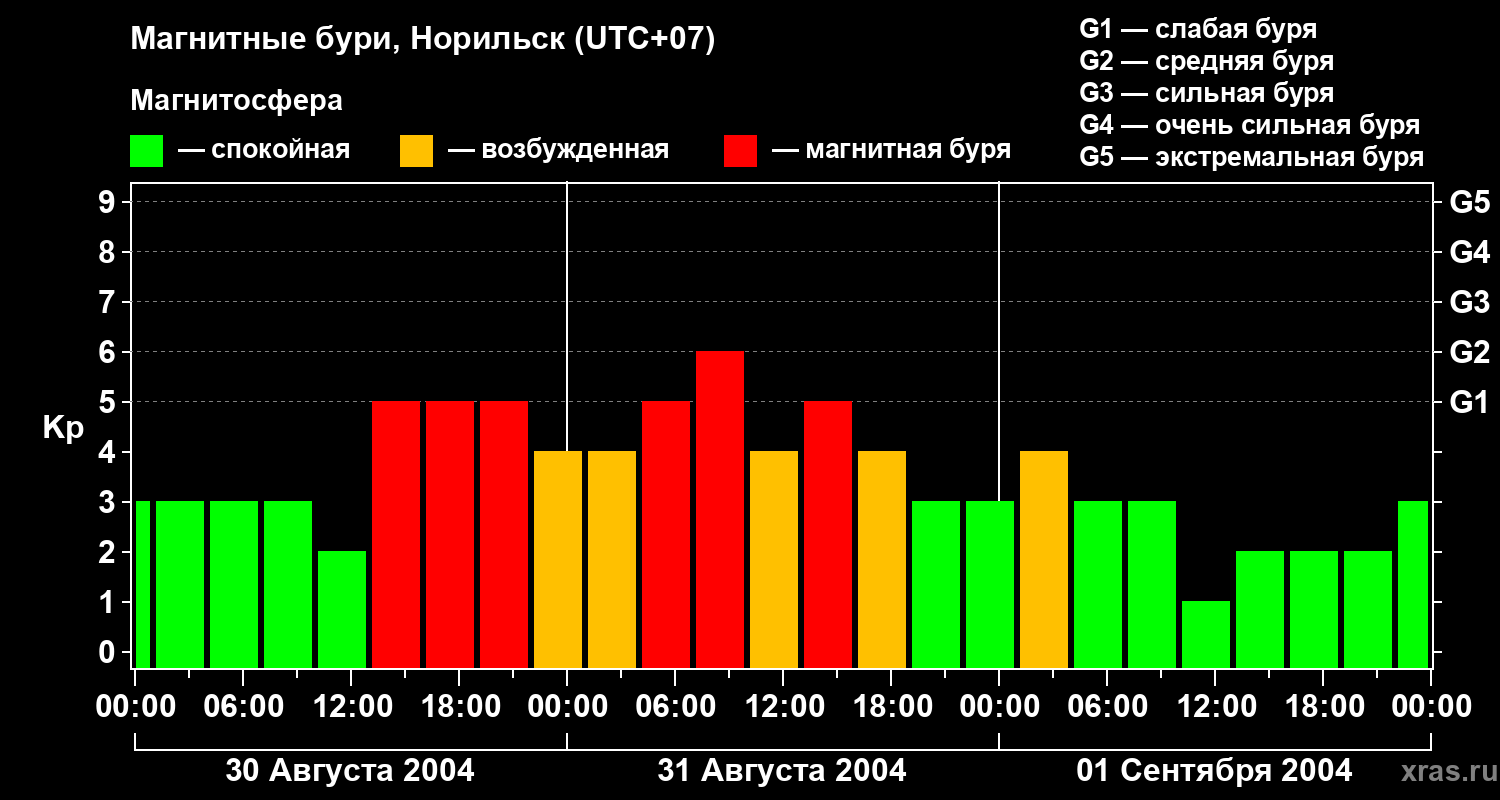Click the orange 'возбужденная' legend swatch
Screen dimensions: 1500x800
(416, 151)
